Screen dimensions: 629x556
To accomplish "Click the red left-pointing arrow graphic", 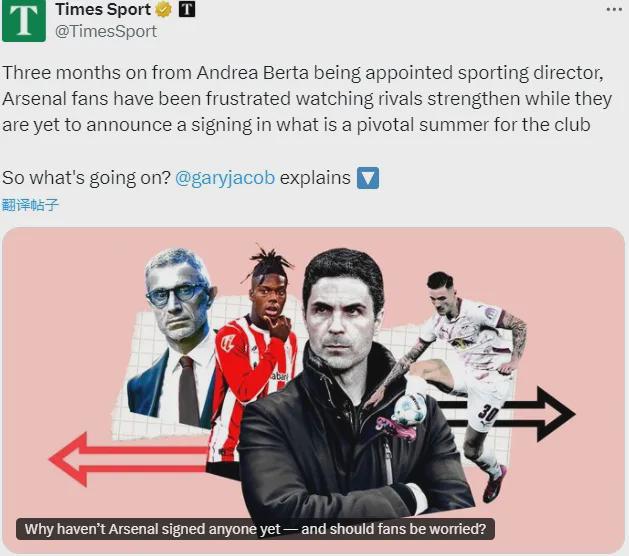I will (x=128, y=459).
